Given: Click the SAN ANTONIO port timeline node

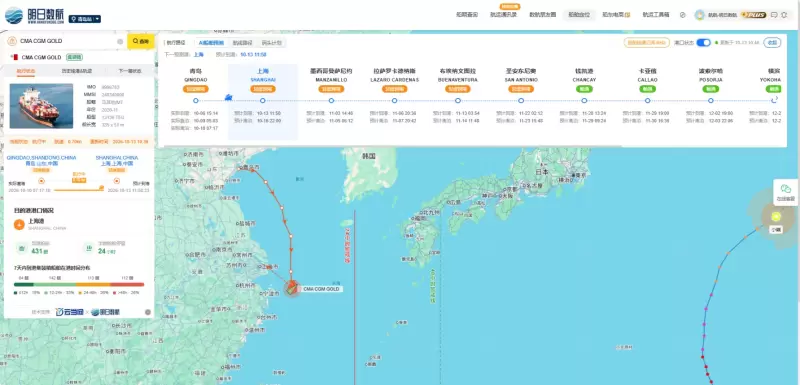Looking at the screenshot, I should point(521,100).
